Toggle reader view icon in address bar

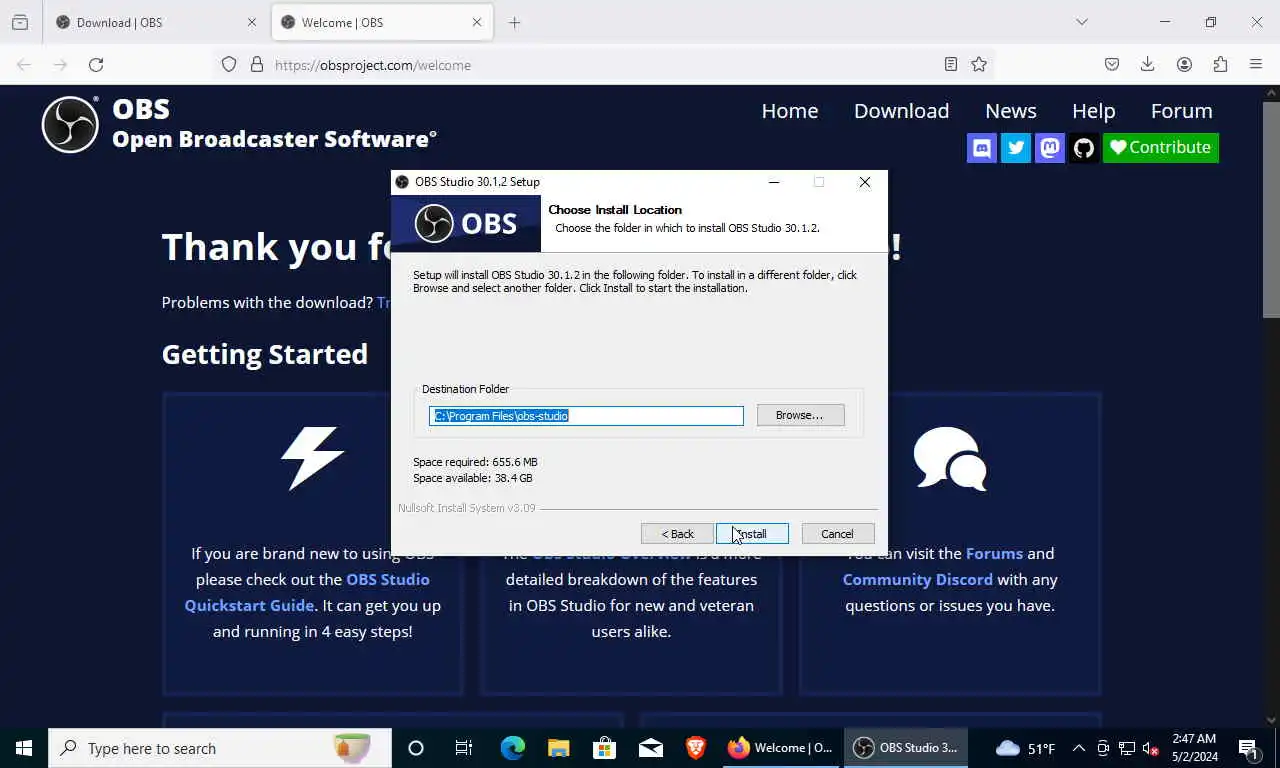[x=951, y=65]
